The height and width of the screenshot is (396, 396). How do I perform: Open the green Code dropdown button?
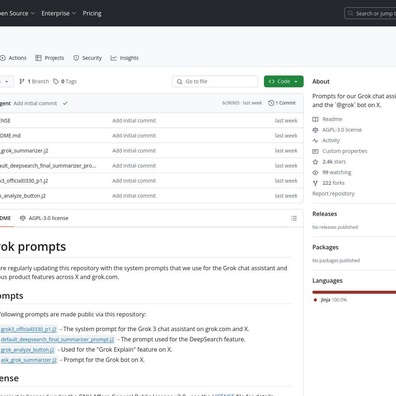[284, 81]
